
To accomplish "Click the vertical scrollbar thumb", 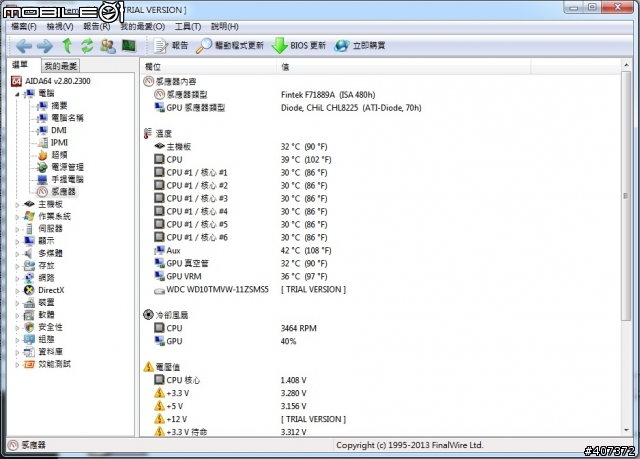I will coord(626,196).
